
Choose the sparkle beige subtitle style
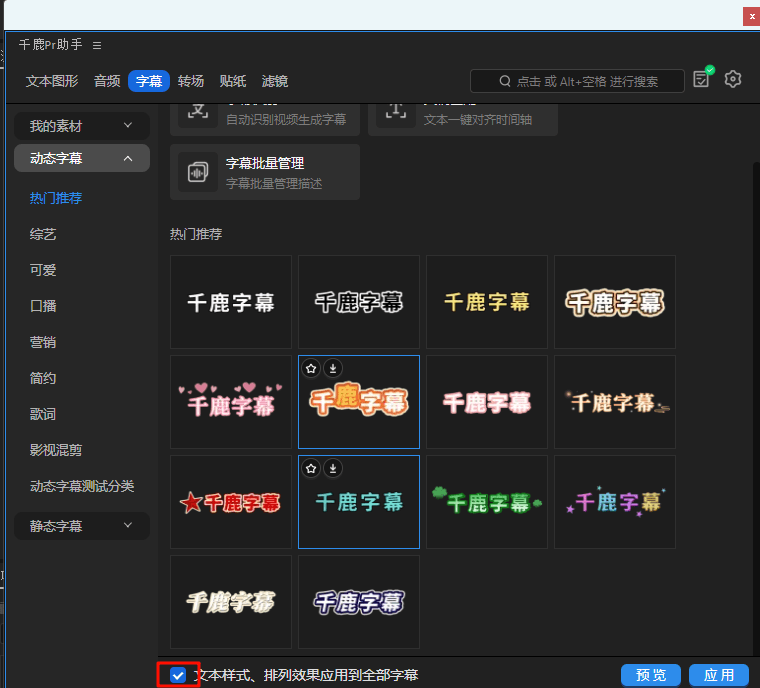click(615, 402)
